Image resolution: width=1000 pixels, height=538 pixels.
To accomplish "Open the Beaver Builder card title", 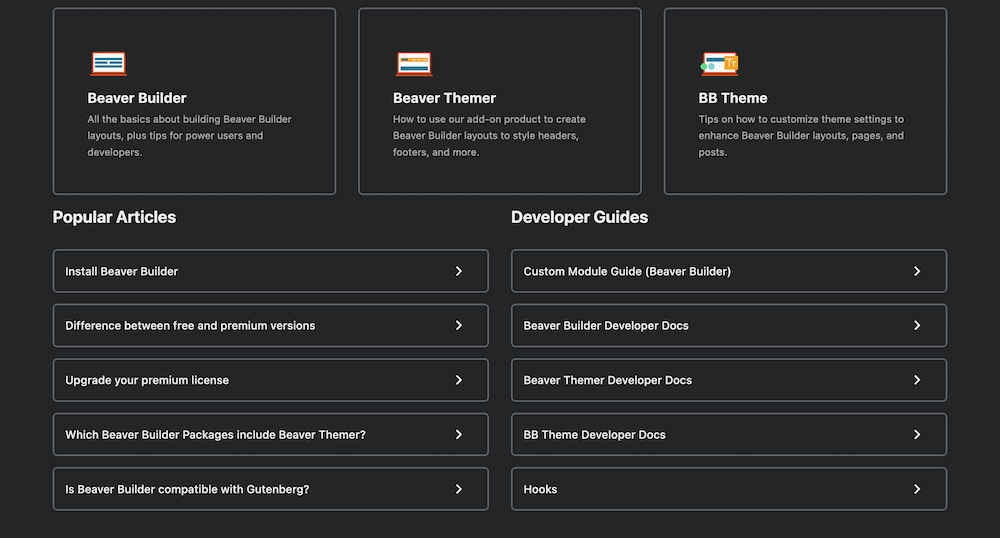I will pos(136,98).
